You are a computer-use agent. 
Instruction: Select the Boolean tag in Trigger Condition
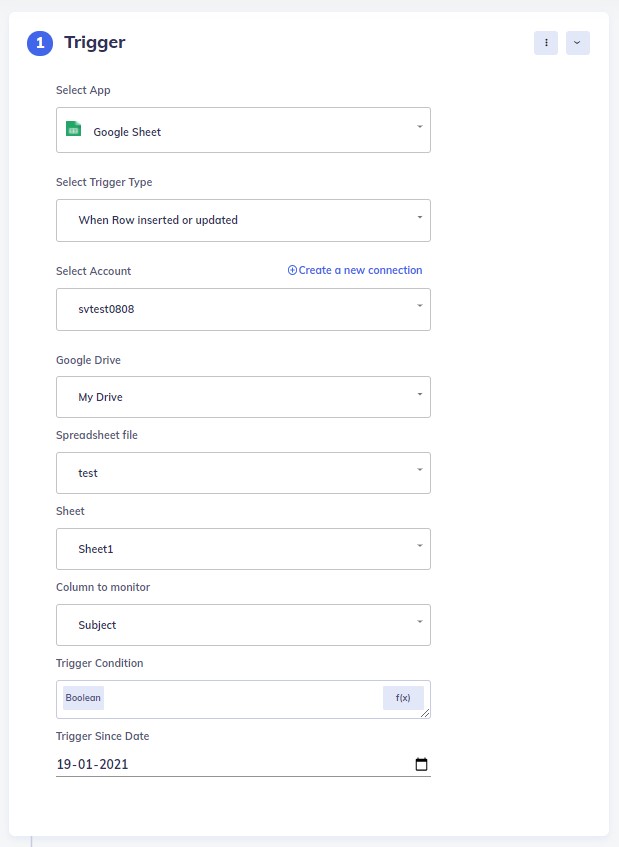82,697
